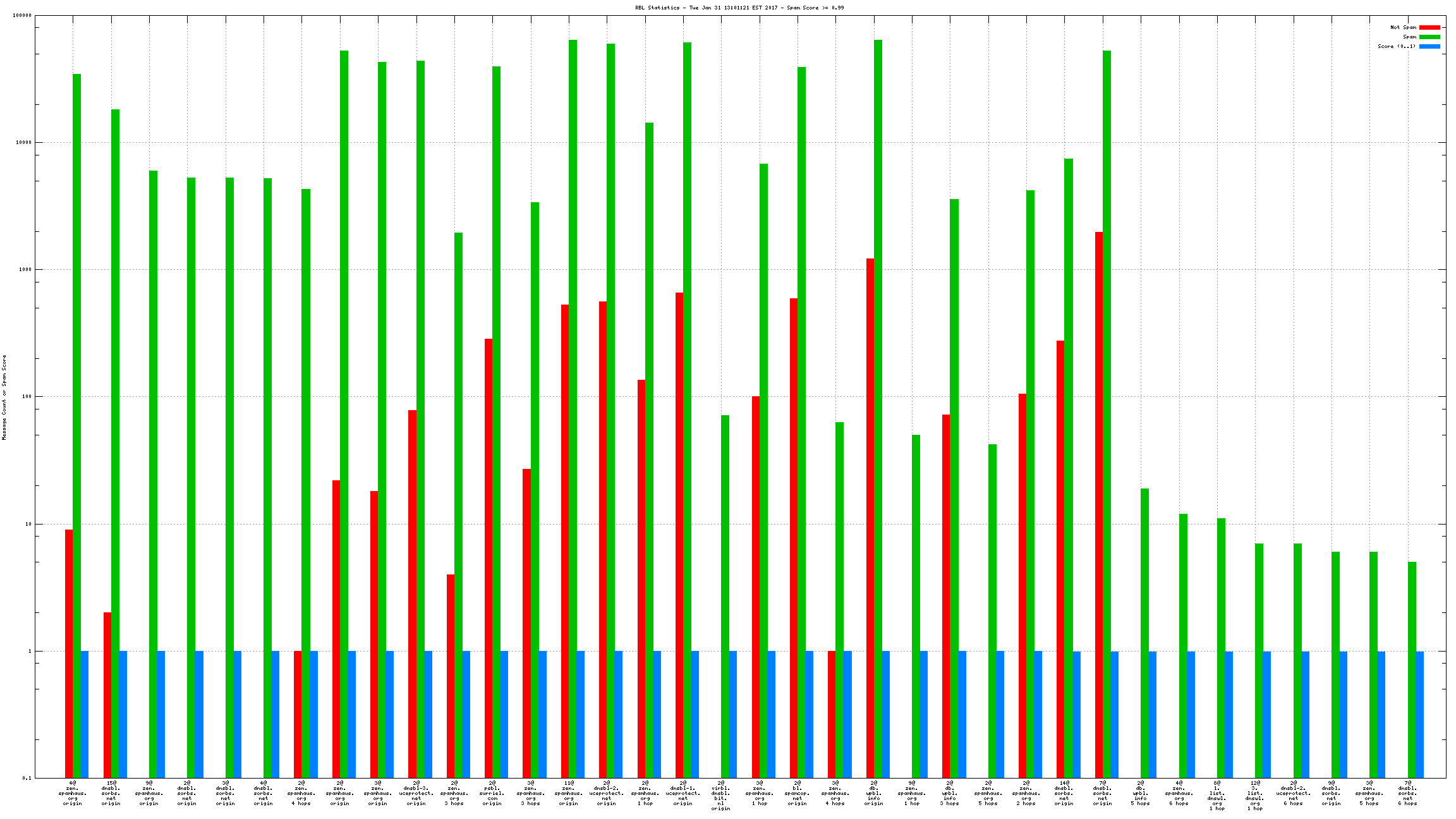1456x819 pixels.
Task: Click the 2@ bl.spamcop.net origin x-axis label
Action: point(798,793)
